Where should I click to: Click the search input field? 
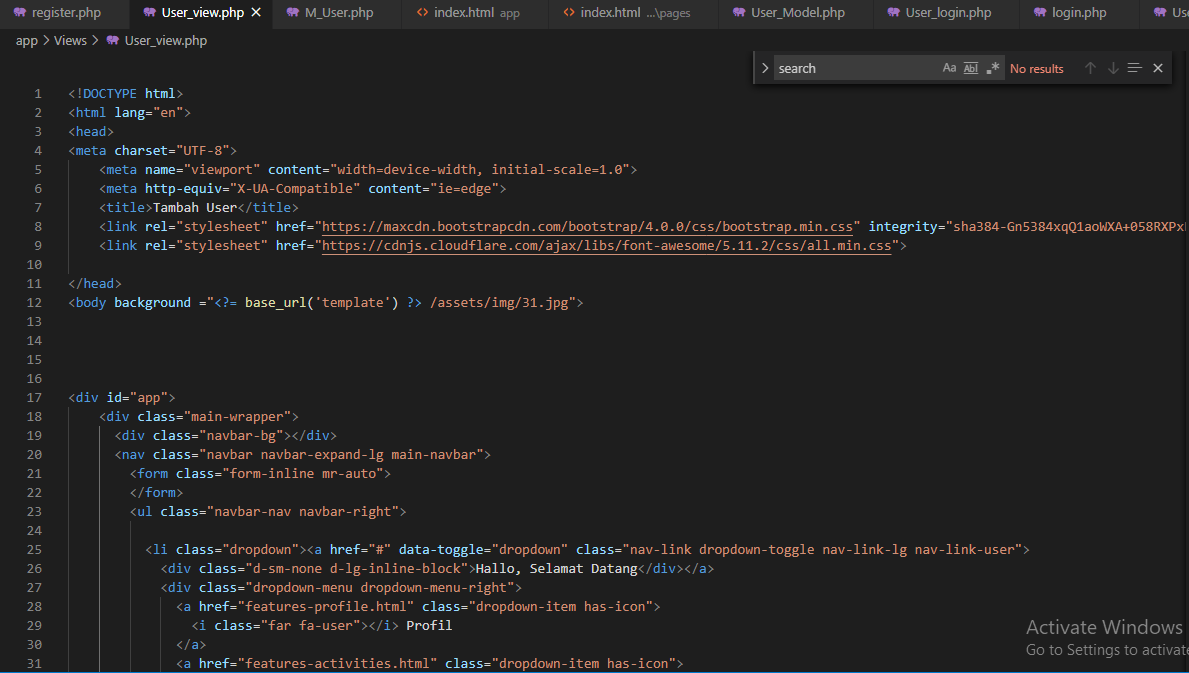pyautogui.click(x=857, y=68)
